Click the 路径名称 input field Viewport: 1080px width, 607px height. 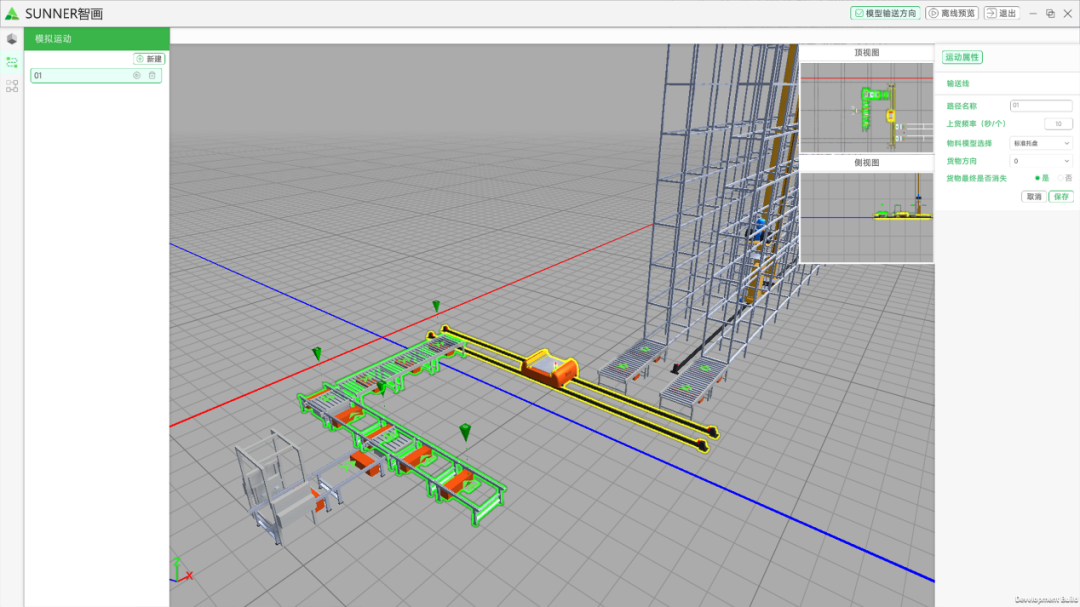click(1040, 105)
